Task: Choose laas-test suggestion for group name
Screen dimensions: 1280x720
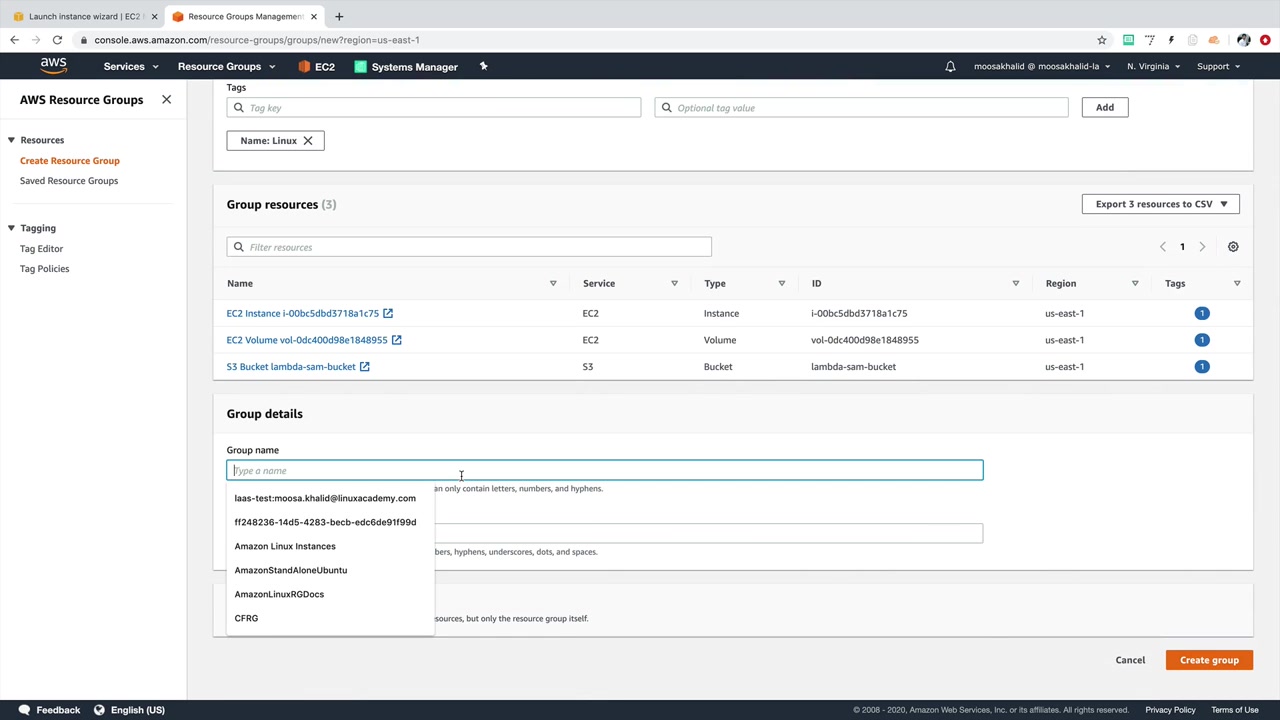Action: pyautogui.click(x=325, y=498)
